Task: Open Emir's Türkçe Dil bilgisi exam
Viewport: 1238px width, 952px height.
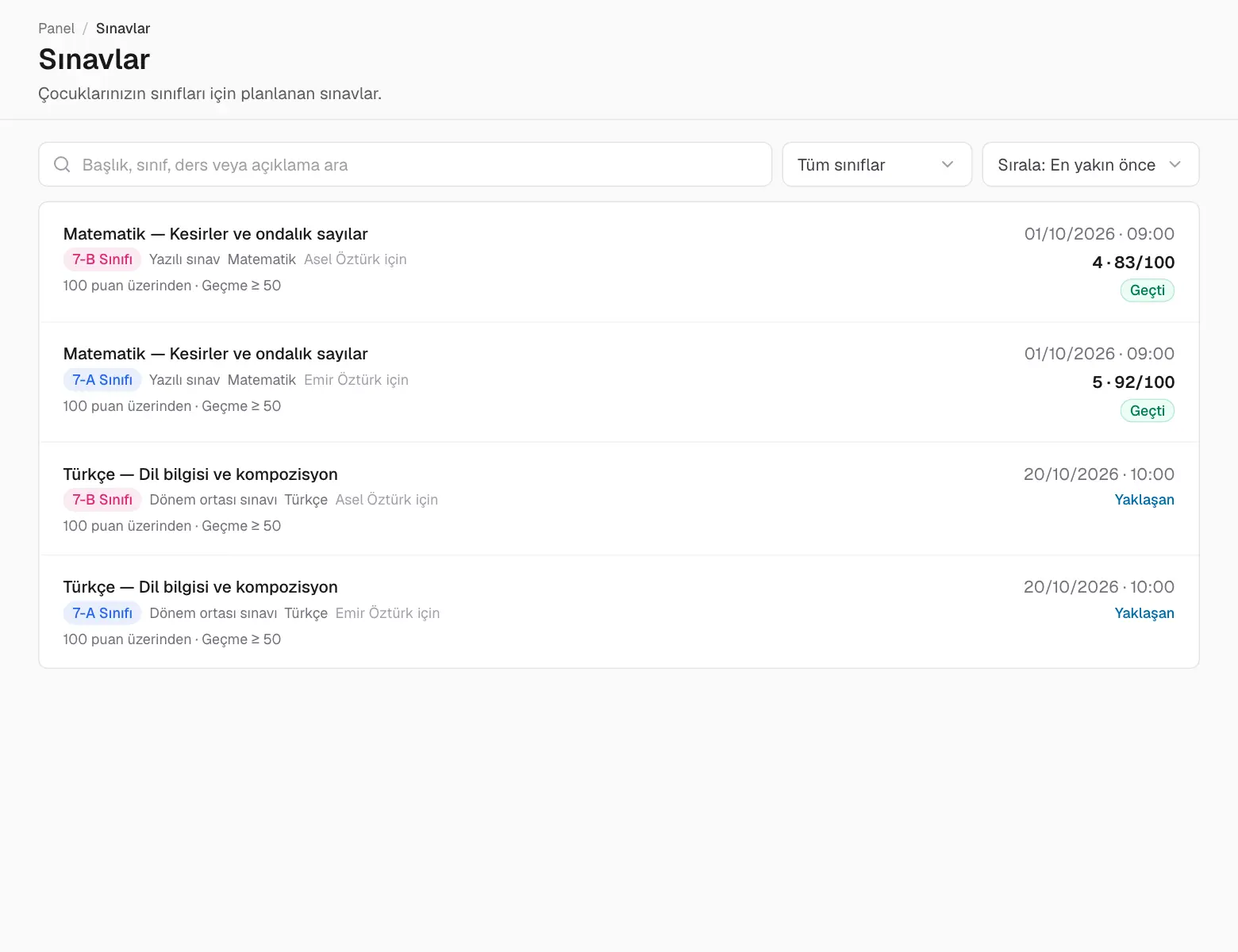Action: [x=619, y=612]
